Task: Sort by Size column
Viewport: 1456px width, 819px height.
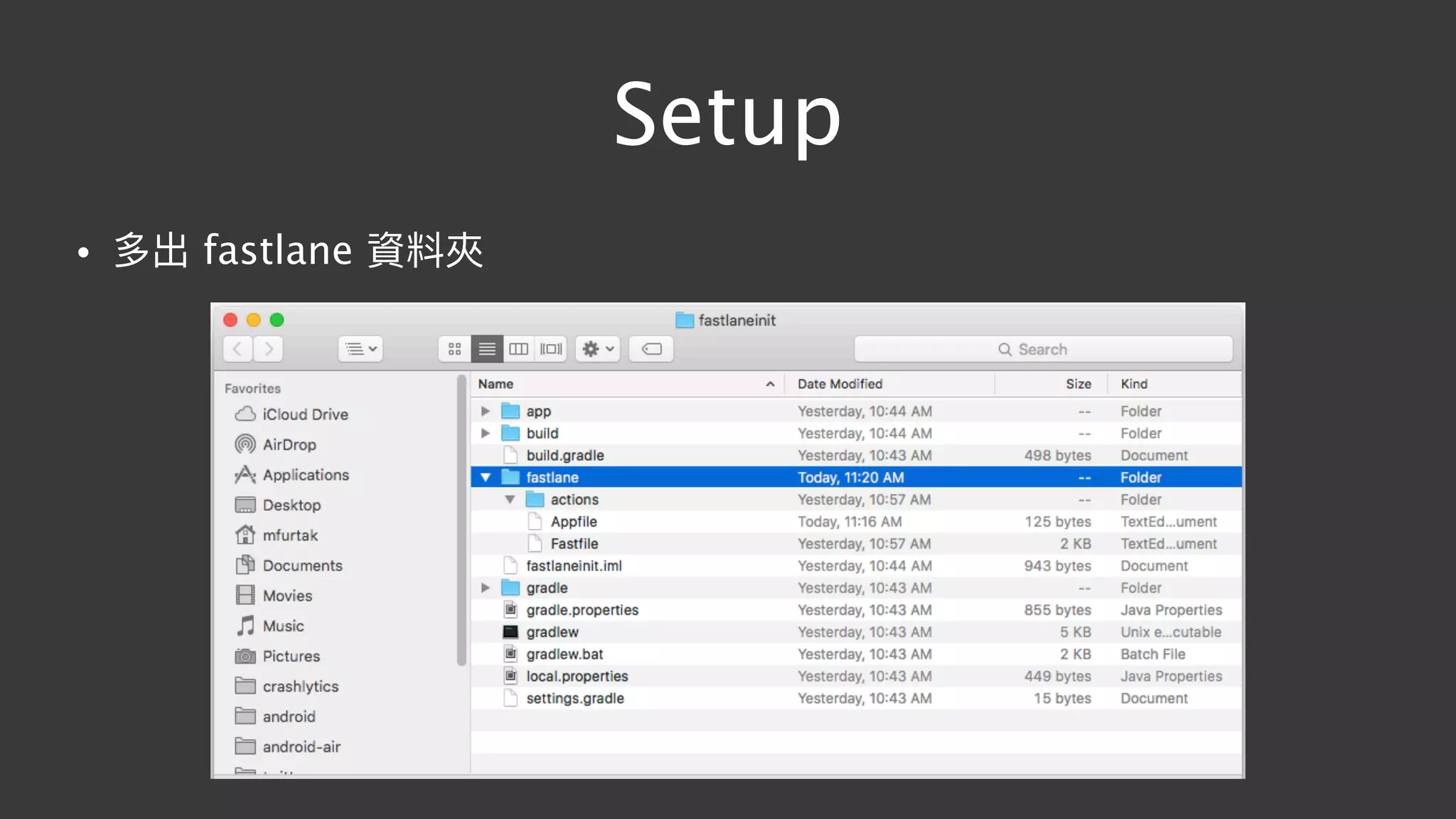Action: (x=1051, y=384)
